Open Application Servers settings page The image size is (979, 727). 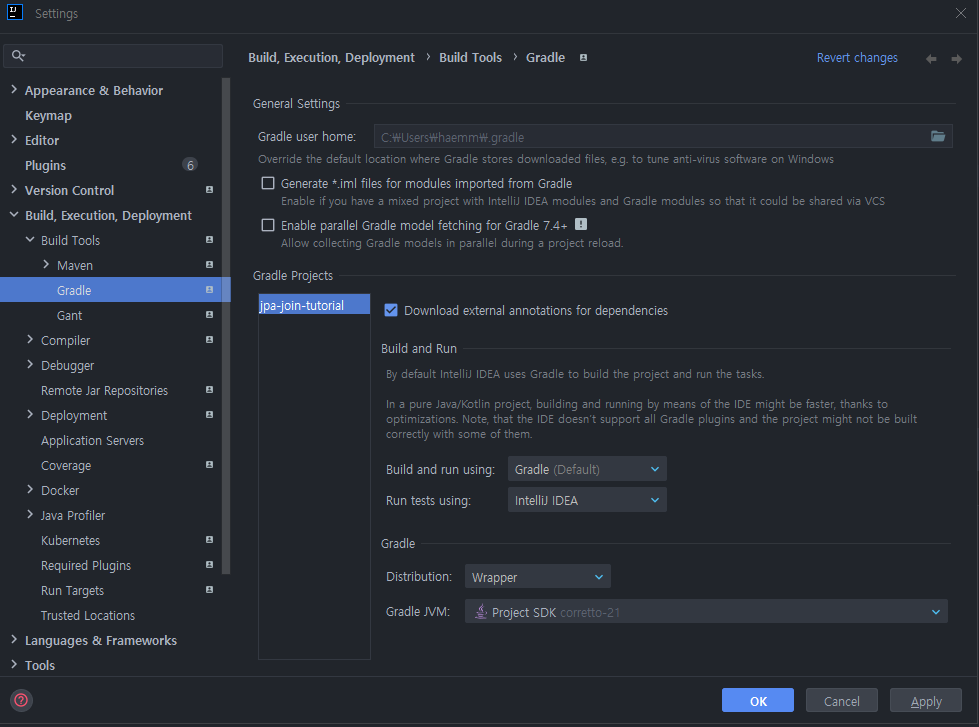tap(92, 440)
